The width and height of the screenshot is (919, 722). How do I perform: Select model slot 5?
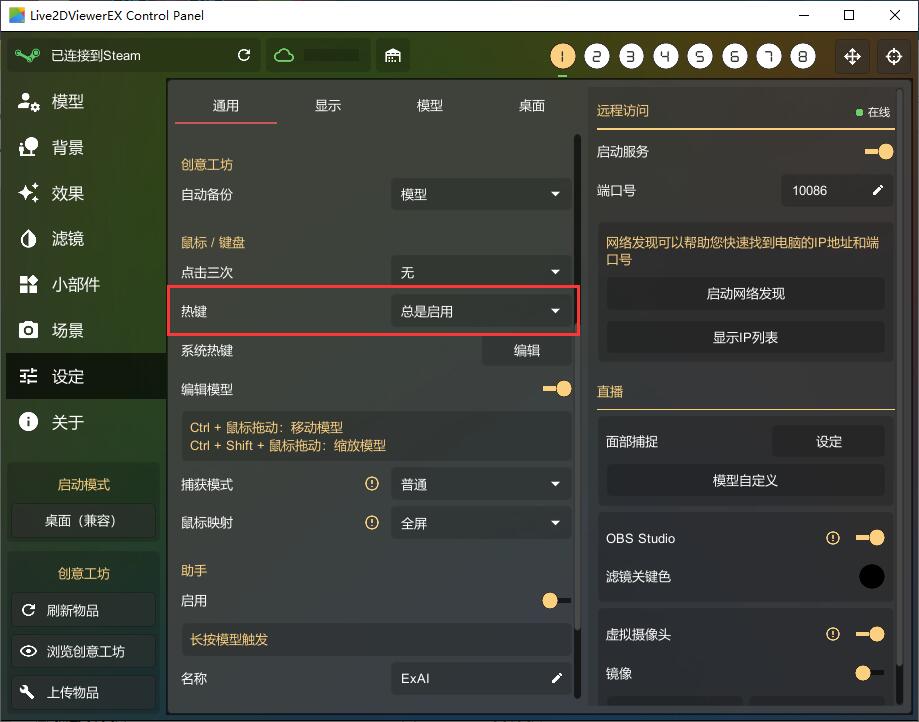tap(700, 56)
